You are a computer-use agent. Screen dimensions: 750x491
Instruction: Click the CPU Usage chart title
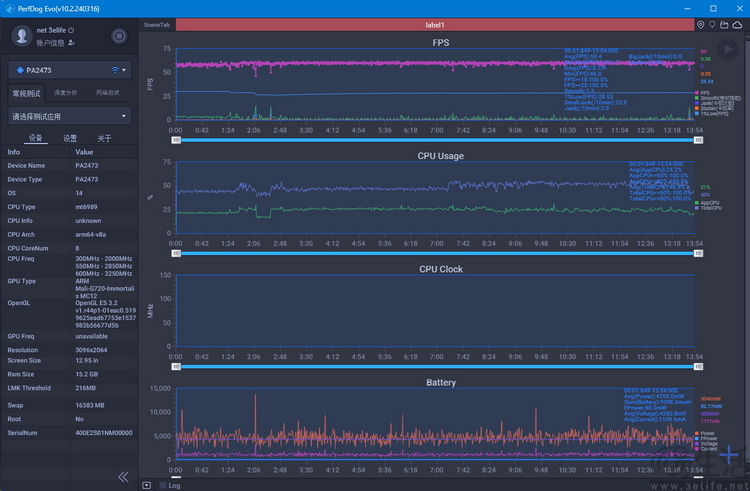click(x=441, y=156)
